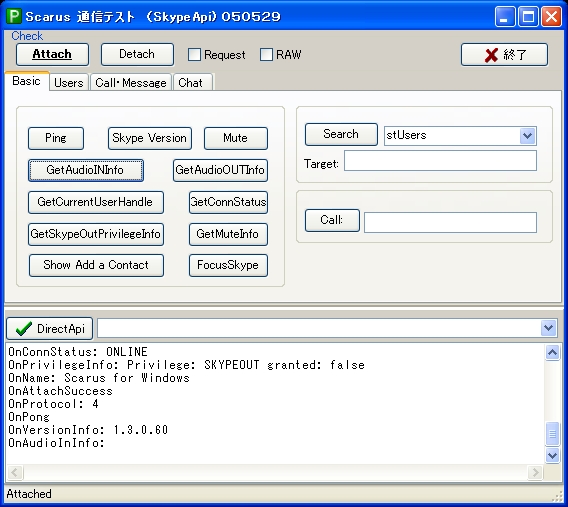
Task: Click GetSkypeOutPrivilegeInfo button
Action: click(x=96, y=234)
